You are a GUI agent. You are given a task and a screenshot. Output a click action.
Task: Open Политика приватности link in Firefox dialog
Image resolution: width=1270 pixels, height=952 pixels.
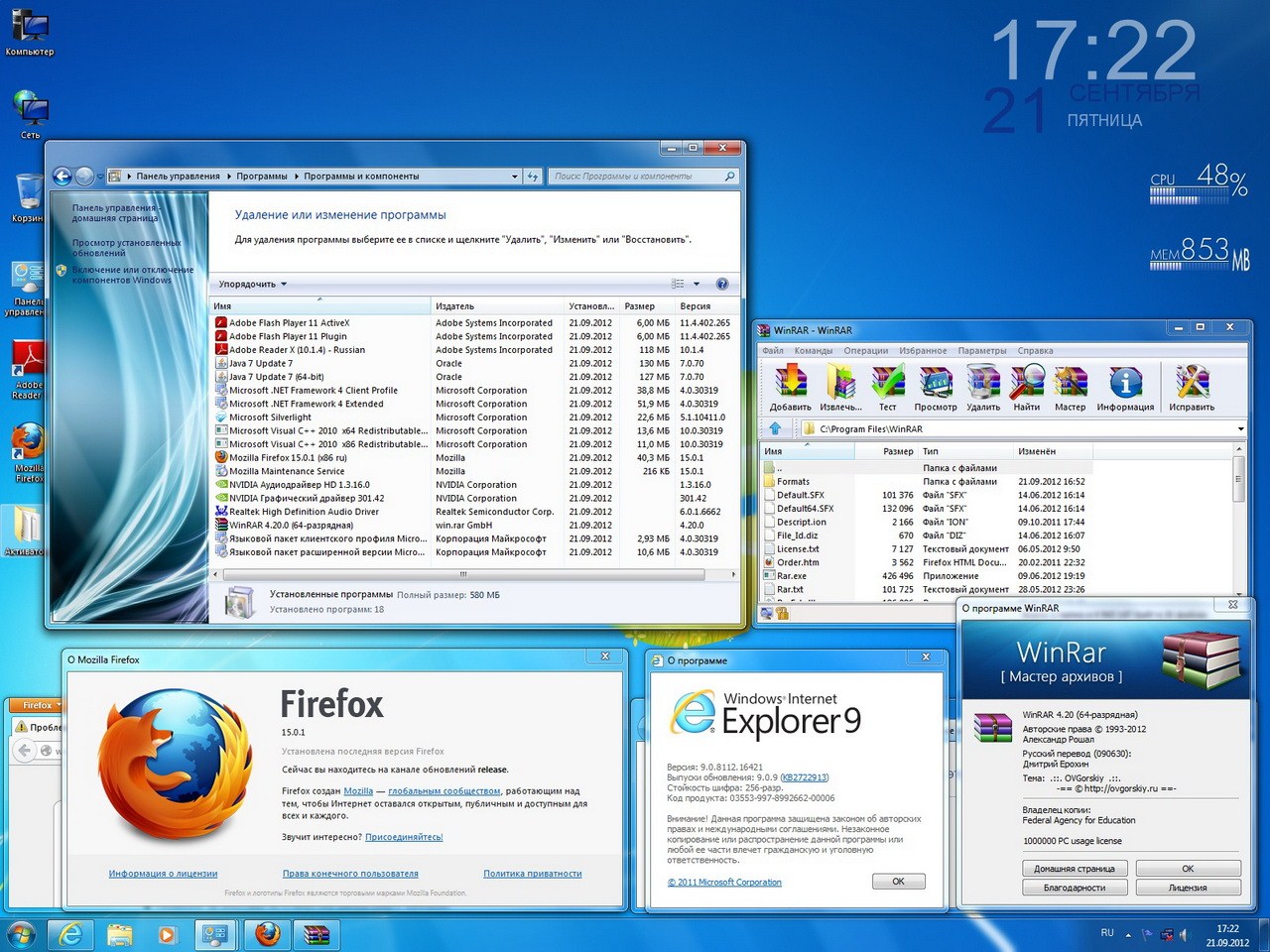coord(533,874)
